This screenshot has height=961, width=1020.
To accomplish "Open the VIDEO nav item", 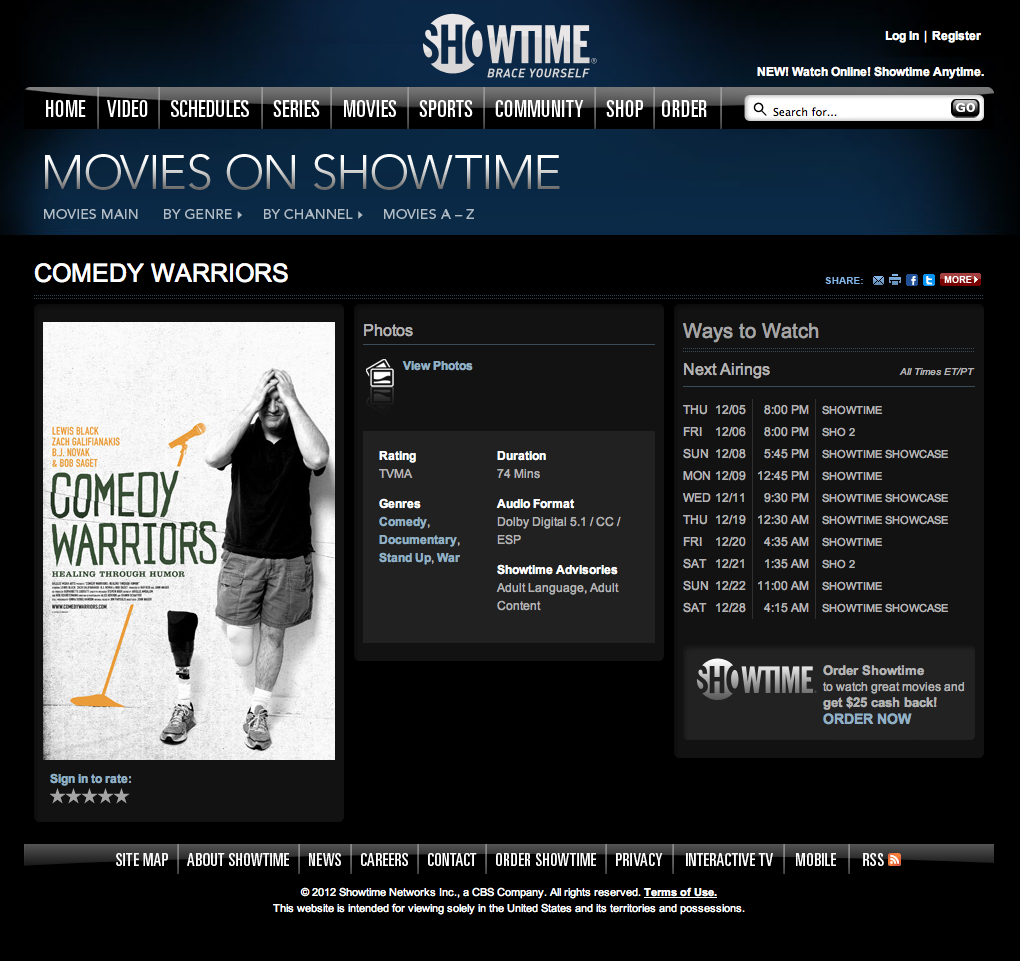I will [x=128, y=109].
